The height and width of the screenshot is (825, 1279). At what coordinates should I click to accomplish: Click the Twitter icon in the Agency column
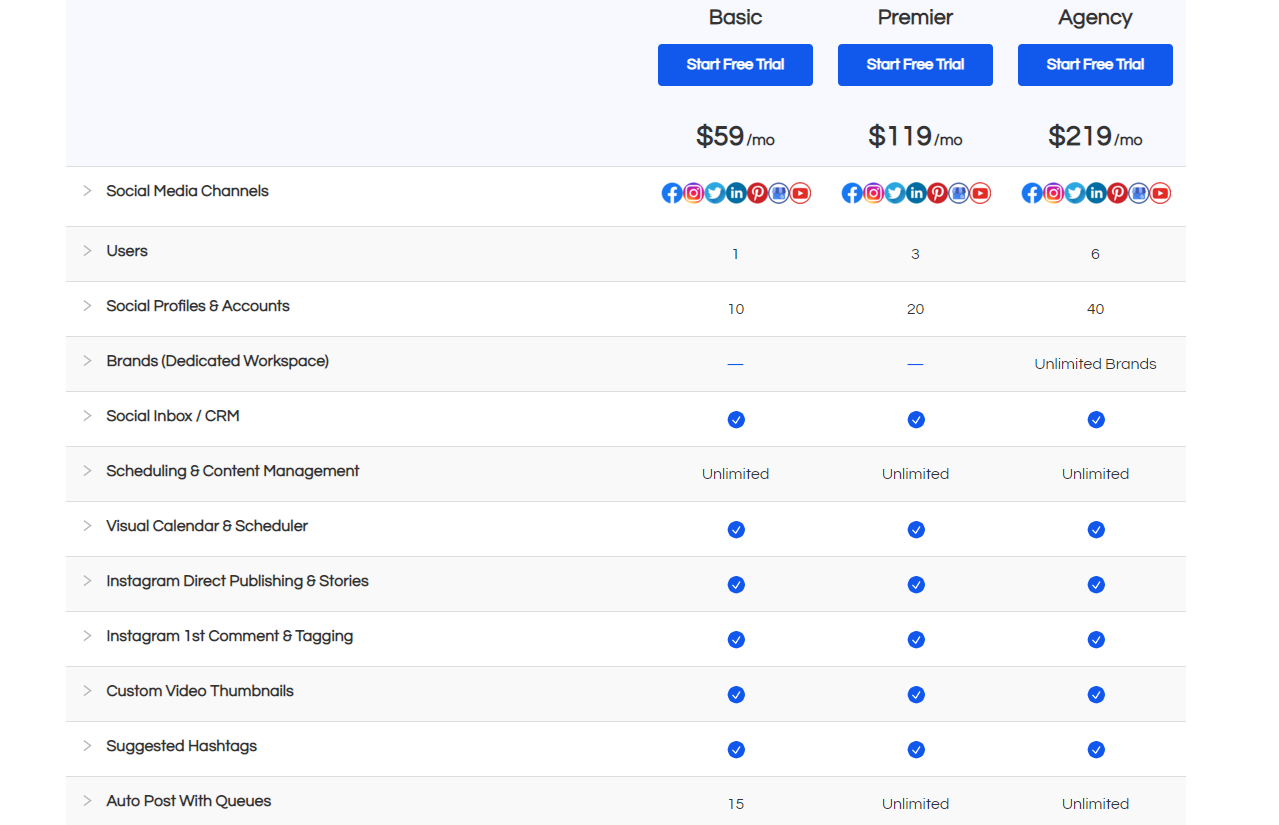(1075, 193)
